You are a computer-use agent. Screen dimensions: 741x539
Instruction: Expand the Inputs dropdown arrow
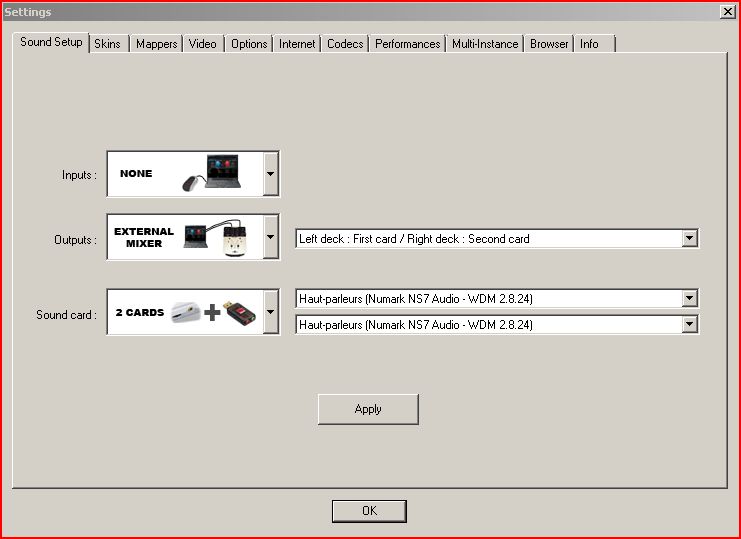point(270,174)
